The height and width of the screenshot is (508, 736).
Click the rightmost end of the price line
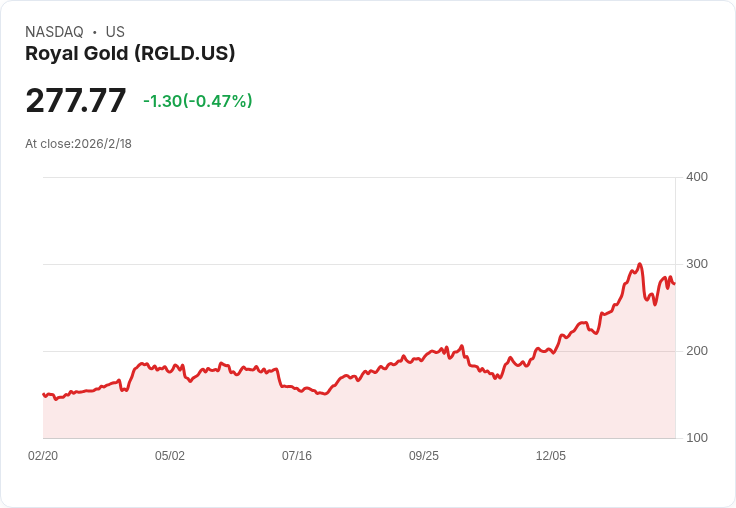[675, 284]
